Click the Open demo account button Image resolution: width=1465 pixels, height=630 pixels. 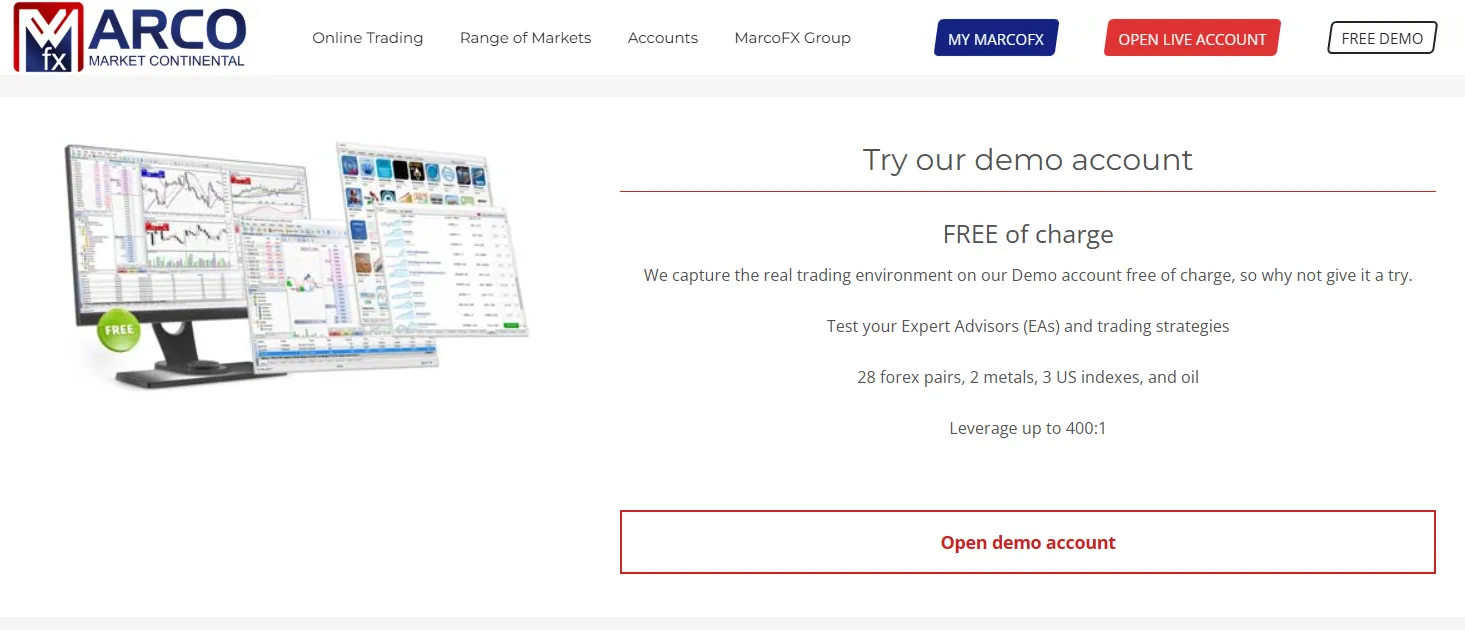1028,542
